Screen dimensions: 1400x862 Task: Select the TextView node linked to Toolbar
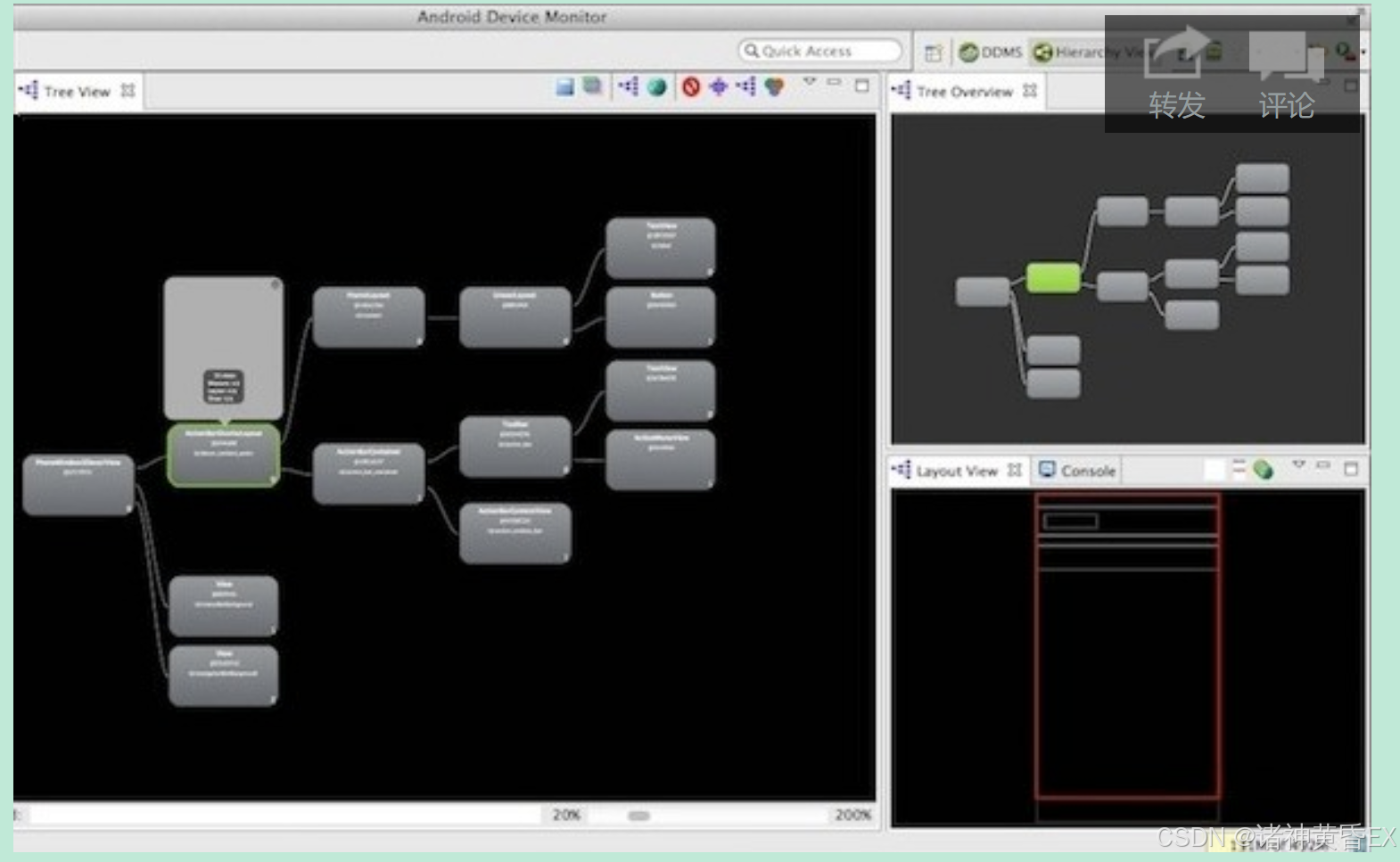(x=661, y=390)
